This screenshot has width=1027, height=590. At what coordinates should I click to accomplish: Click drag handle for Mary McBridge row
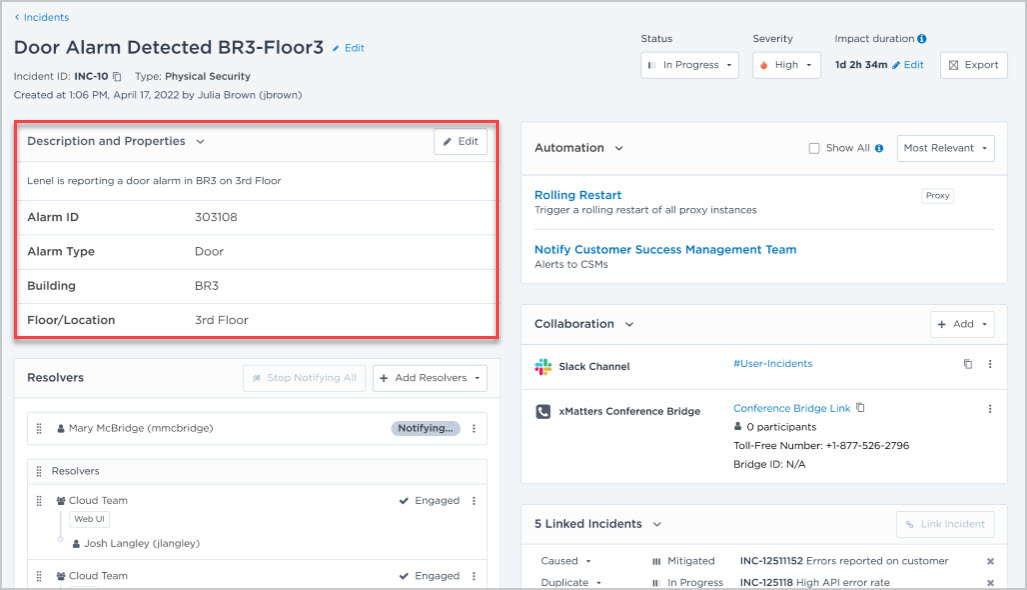(x=39, y=428)
